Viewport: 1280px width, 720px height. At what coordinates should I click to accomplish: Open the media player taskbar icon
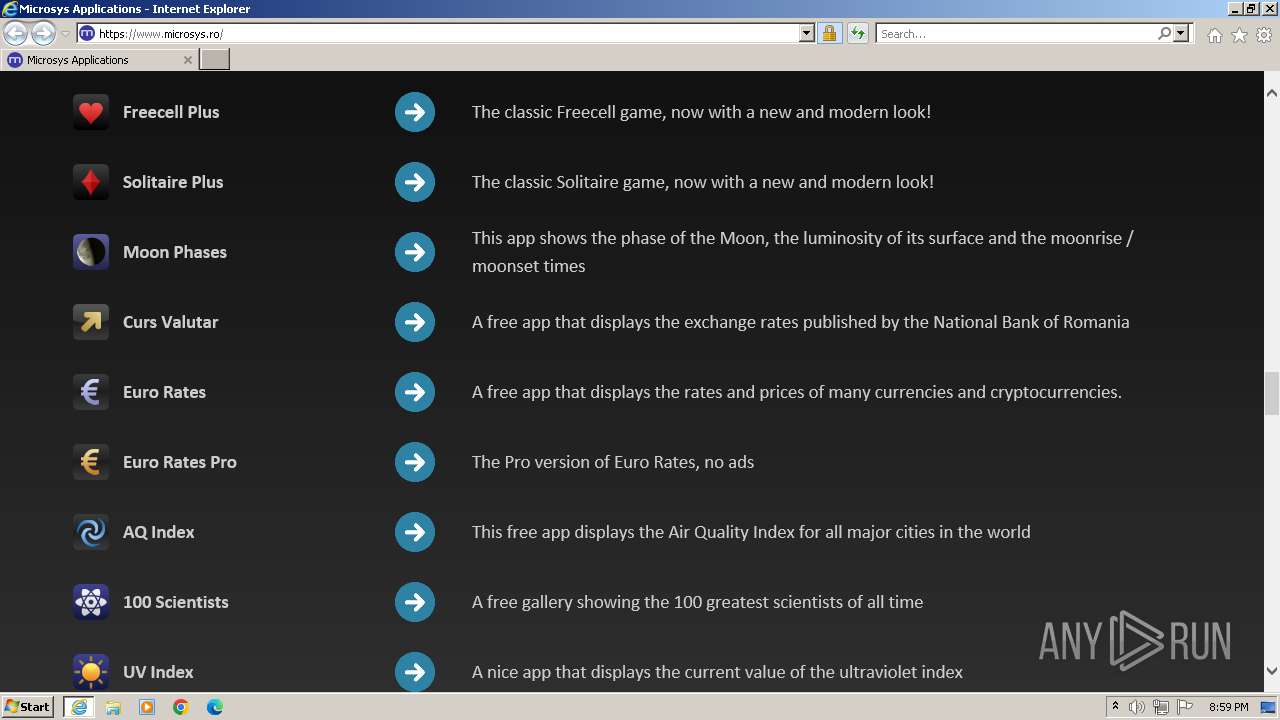[147, 707]
